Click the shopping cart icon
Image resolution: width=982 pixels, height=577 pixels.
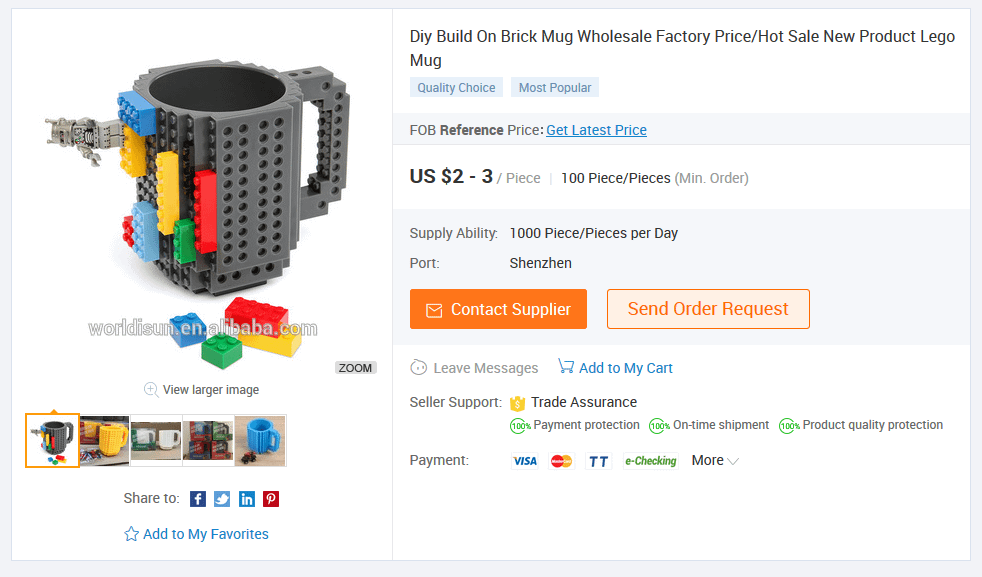coord(566,367)
